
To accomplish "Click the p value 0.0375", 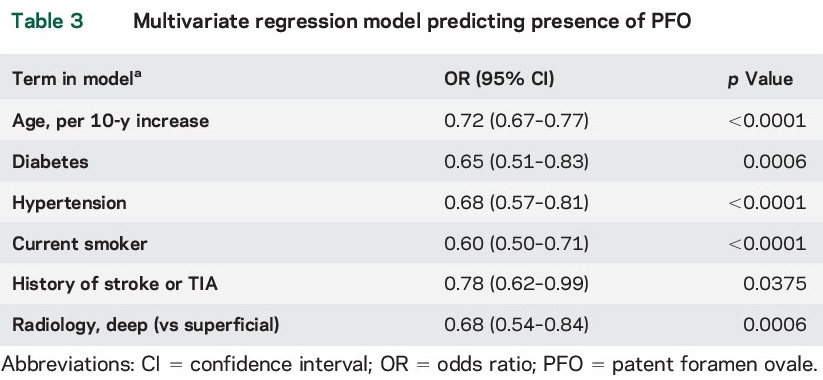I will 775,284.
